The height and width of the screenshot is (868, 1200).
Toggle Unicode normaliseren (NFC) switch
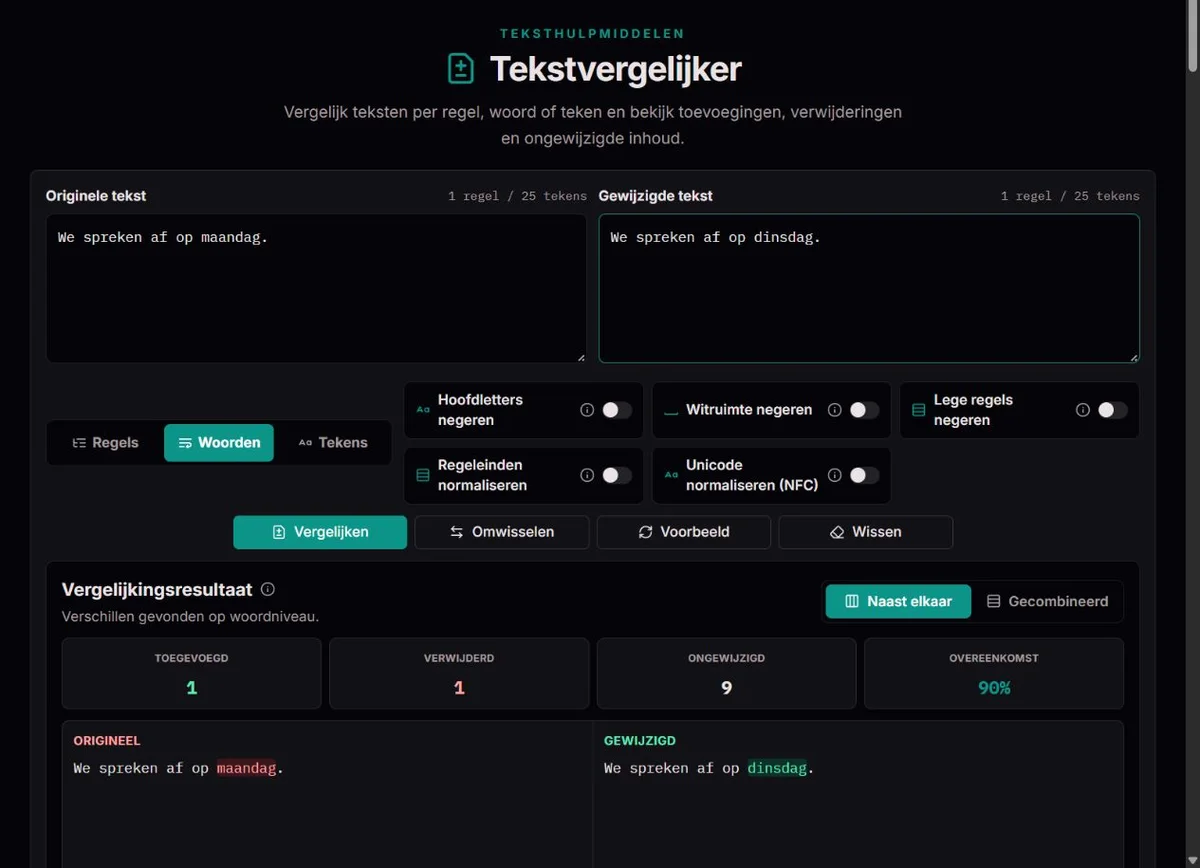tap(865, 475)
